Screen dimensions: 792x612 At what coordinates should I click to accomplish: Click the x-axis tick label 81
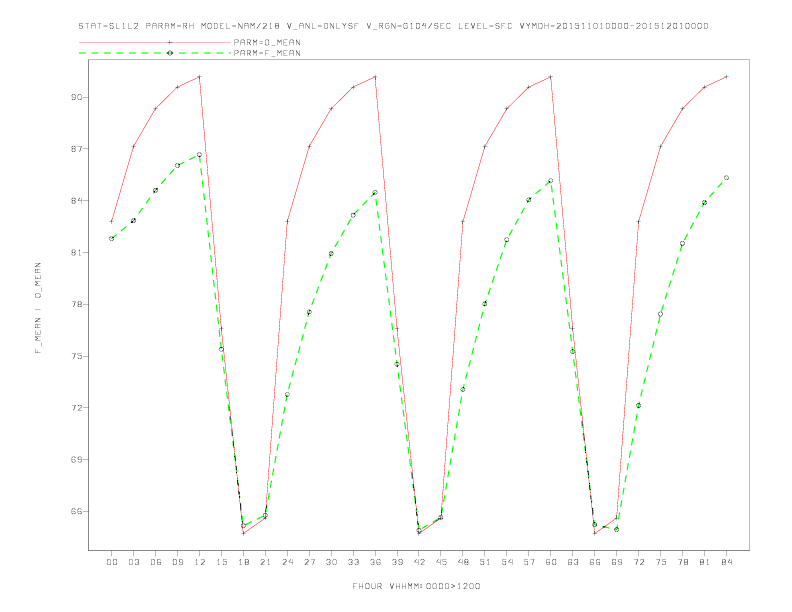(x=705, y=562)
